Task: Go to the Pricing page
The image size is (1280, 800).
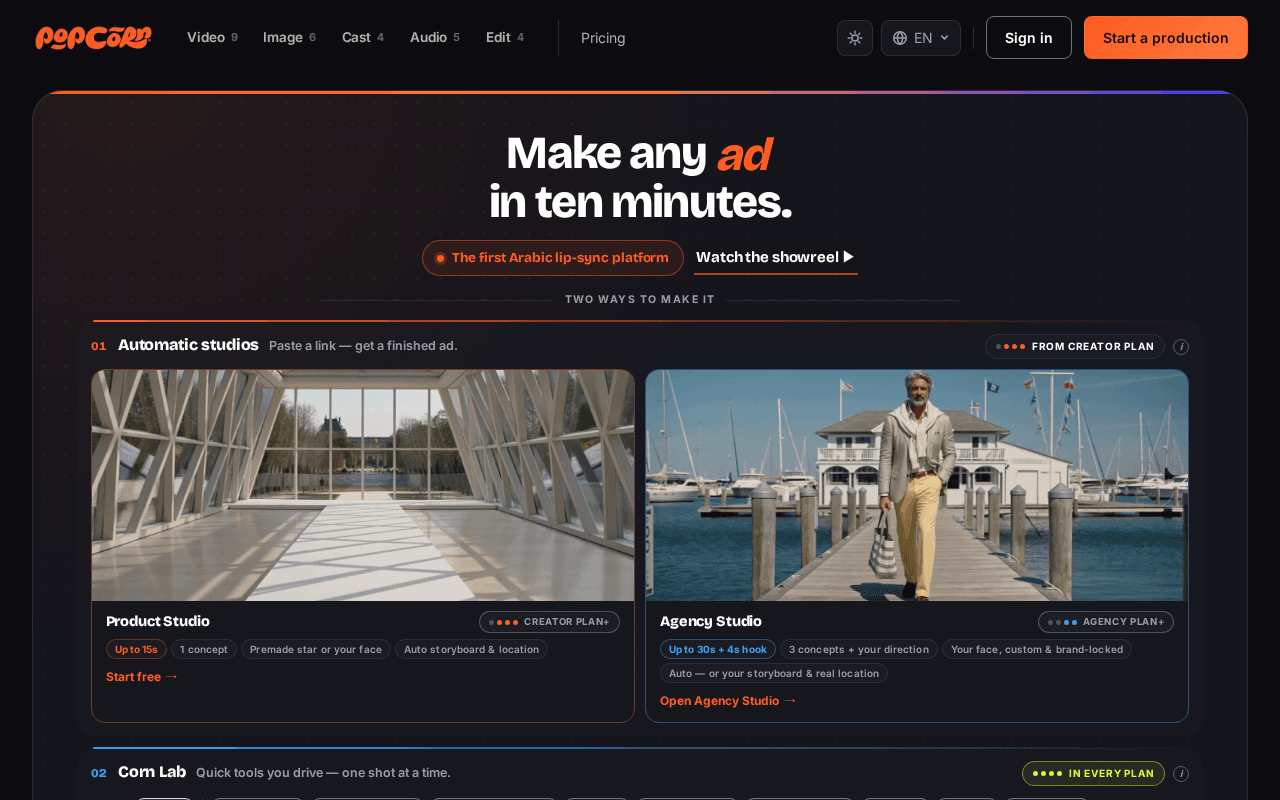Action: 603,38
